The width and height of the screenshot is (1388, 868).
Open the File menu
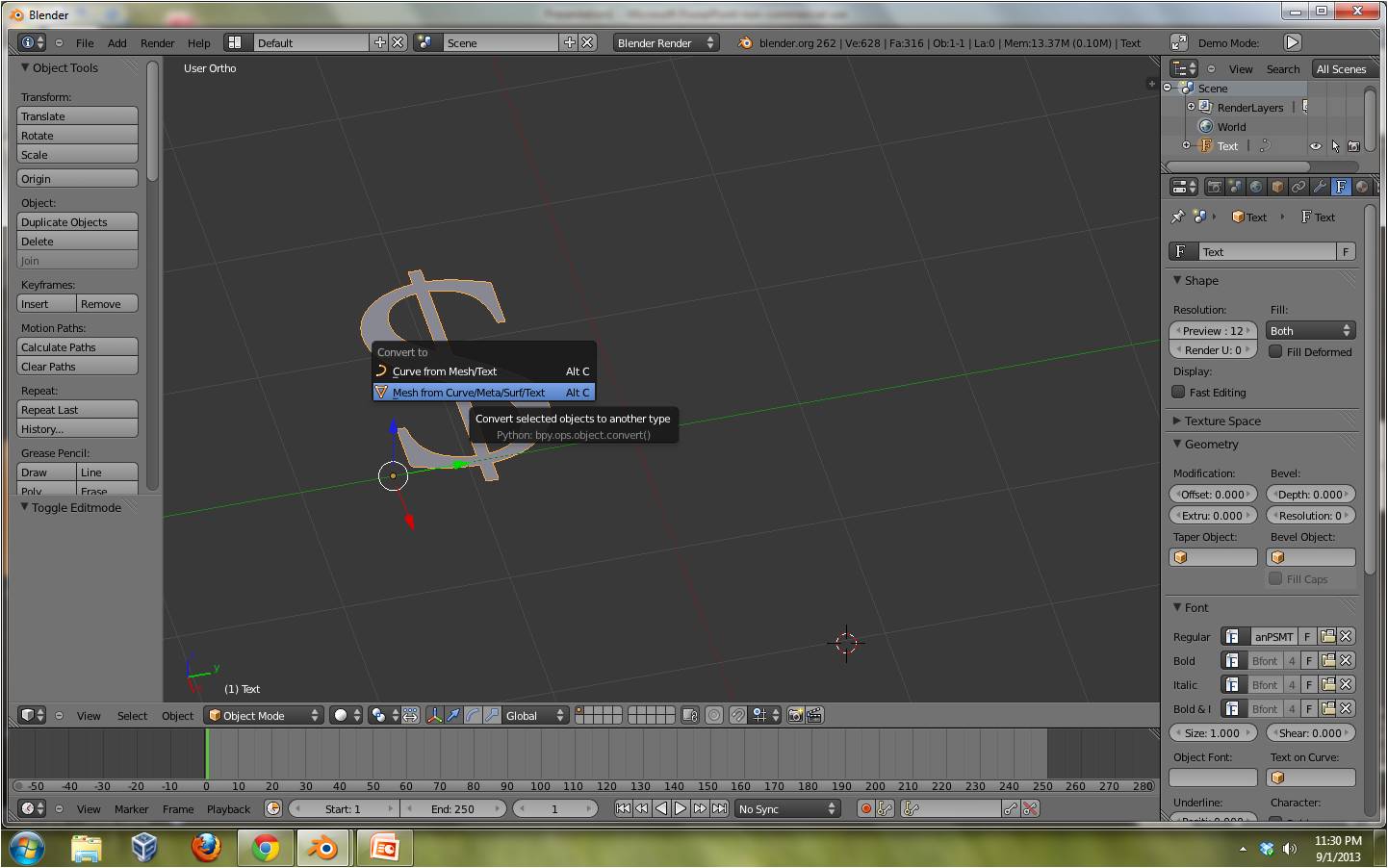point(85,42)
